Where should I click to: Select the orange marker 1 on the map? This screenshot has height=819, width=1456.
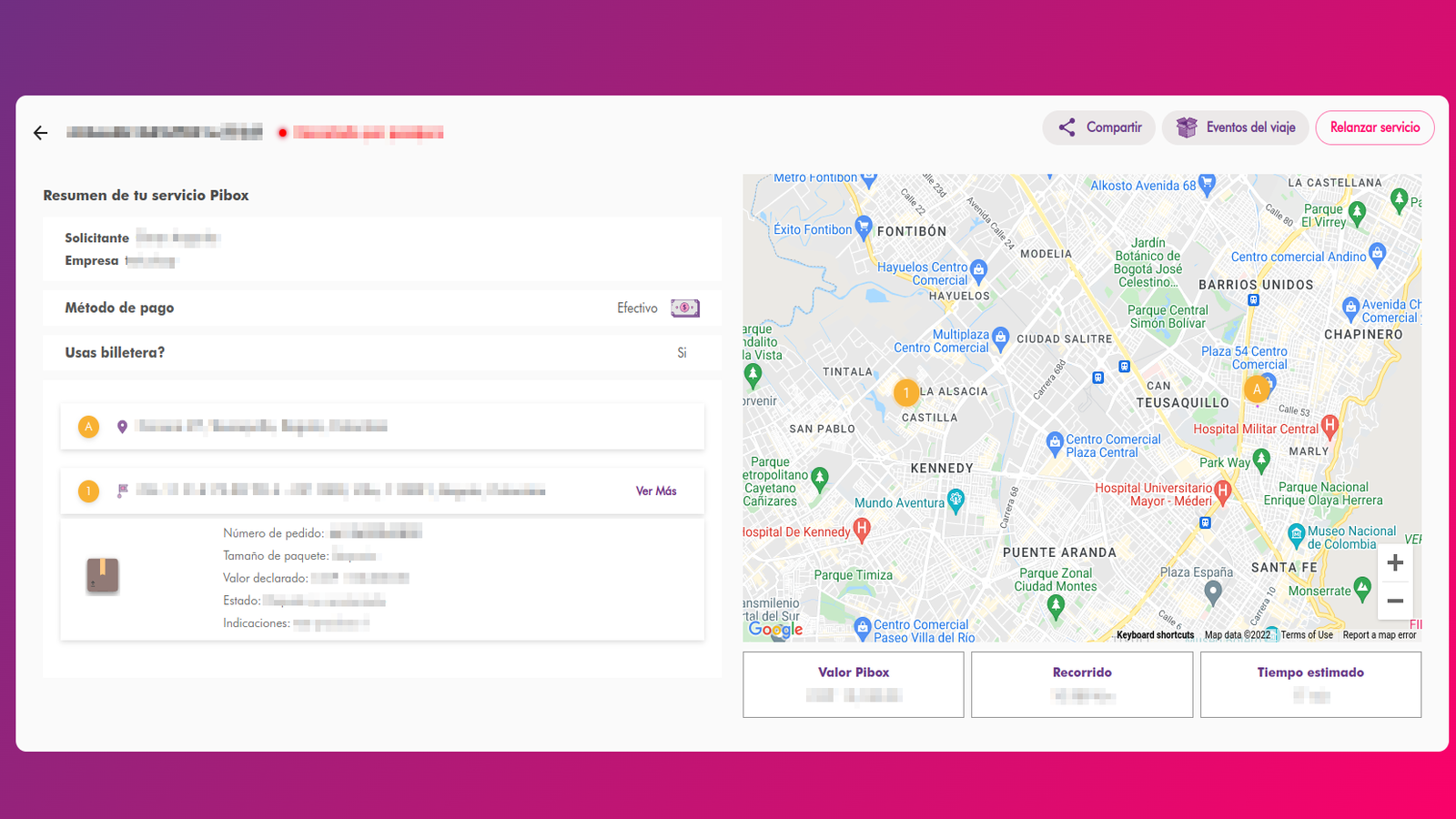click(x=906, y=393)
